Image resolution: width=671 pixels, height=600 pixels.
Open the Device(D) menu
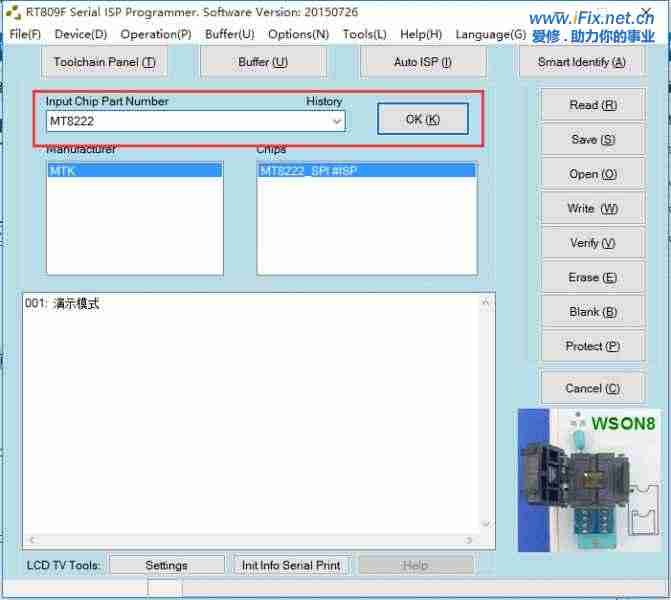(81, 34)
